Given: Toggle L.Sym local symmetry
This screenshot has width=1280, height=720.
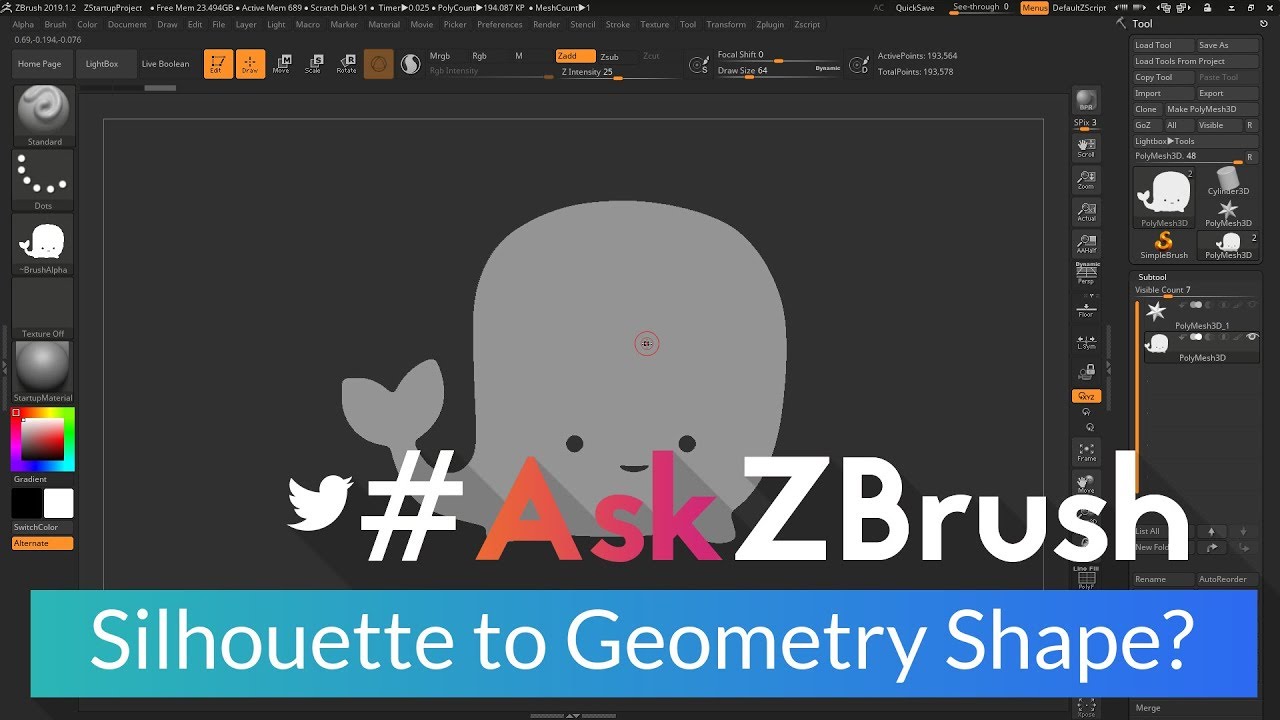Looking at the screenshot, I should tap(1086, 341).
